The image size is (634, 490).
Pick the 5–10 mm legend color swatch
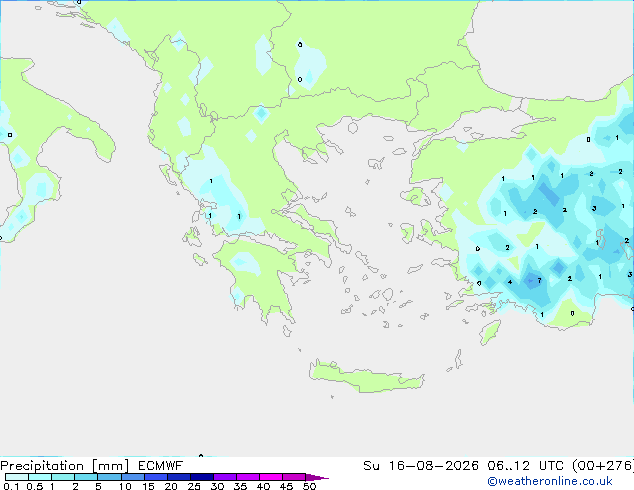(x=109, y=477)
